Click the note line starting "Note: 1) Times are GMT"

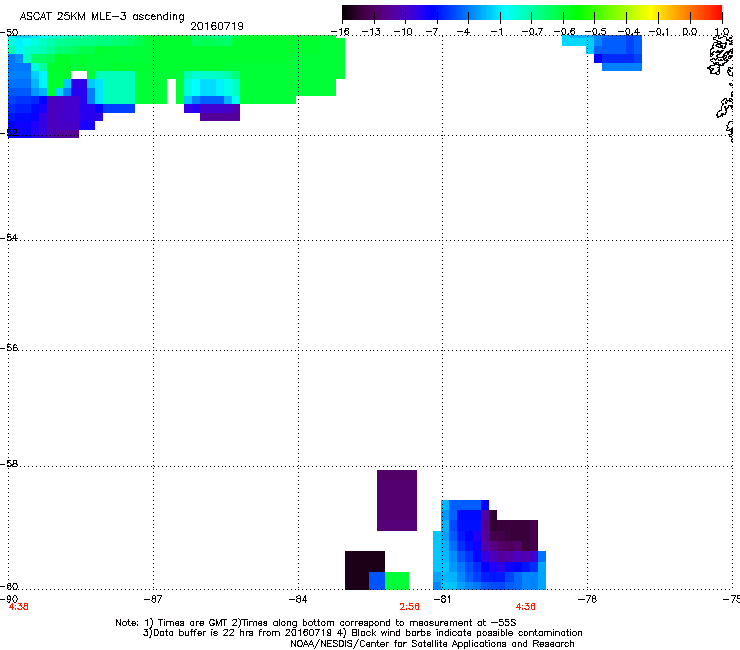[315, 623]
